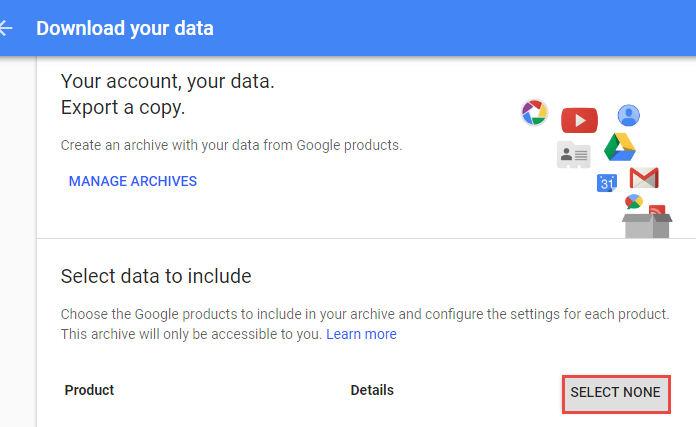696x427 pixels.
Task: Click the Gmail envelope icon
Action: (644, 178)
